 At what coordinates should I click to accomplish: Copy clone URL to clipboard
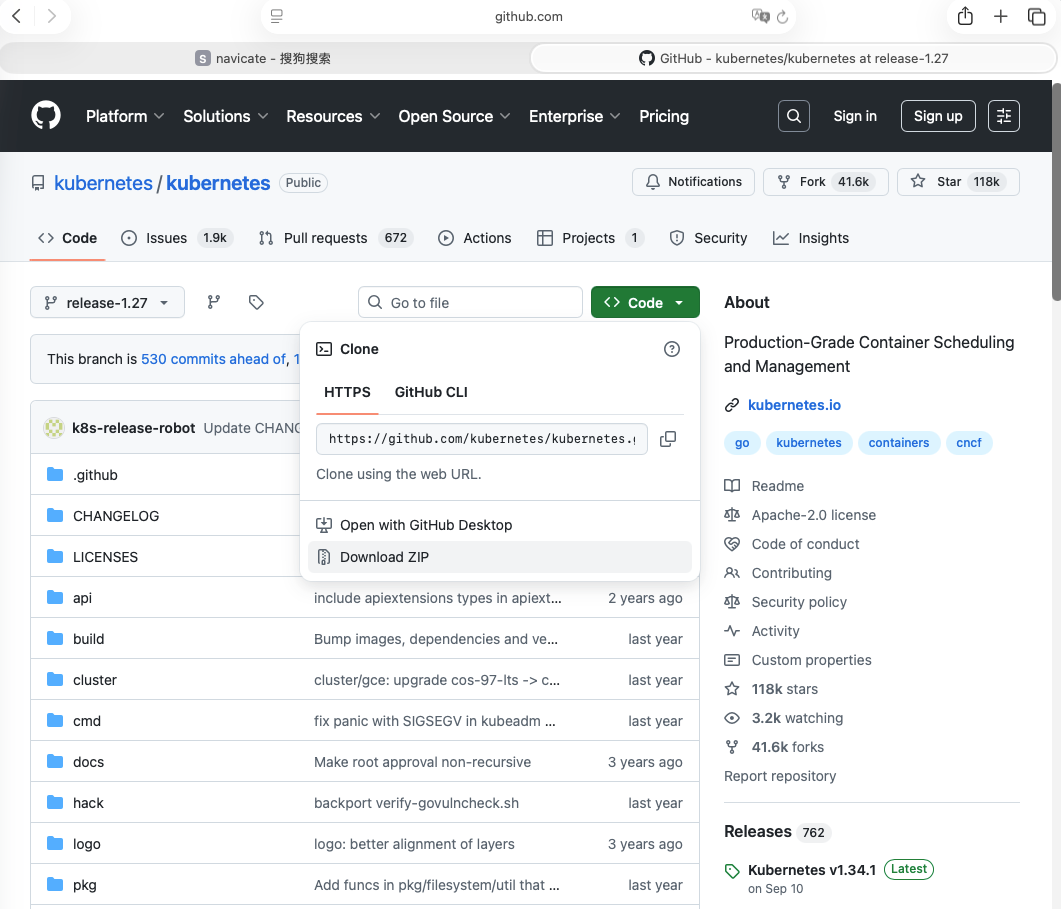(668, 439)
